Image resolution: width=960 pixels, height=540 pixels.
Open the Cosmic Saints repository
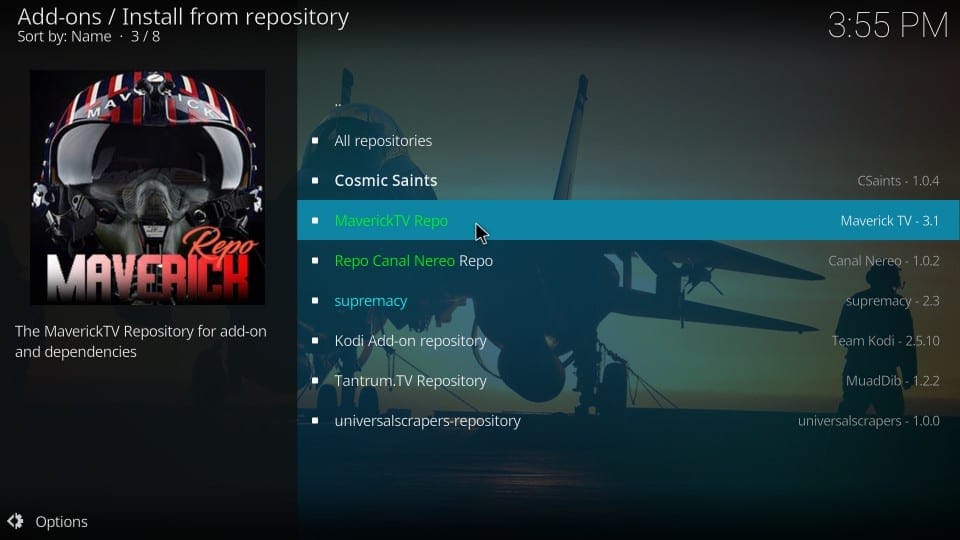tap(628, 180)
